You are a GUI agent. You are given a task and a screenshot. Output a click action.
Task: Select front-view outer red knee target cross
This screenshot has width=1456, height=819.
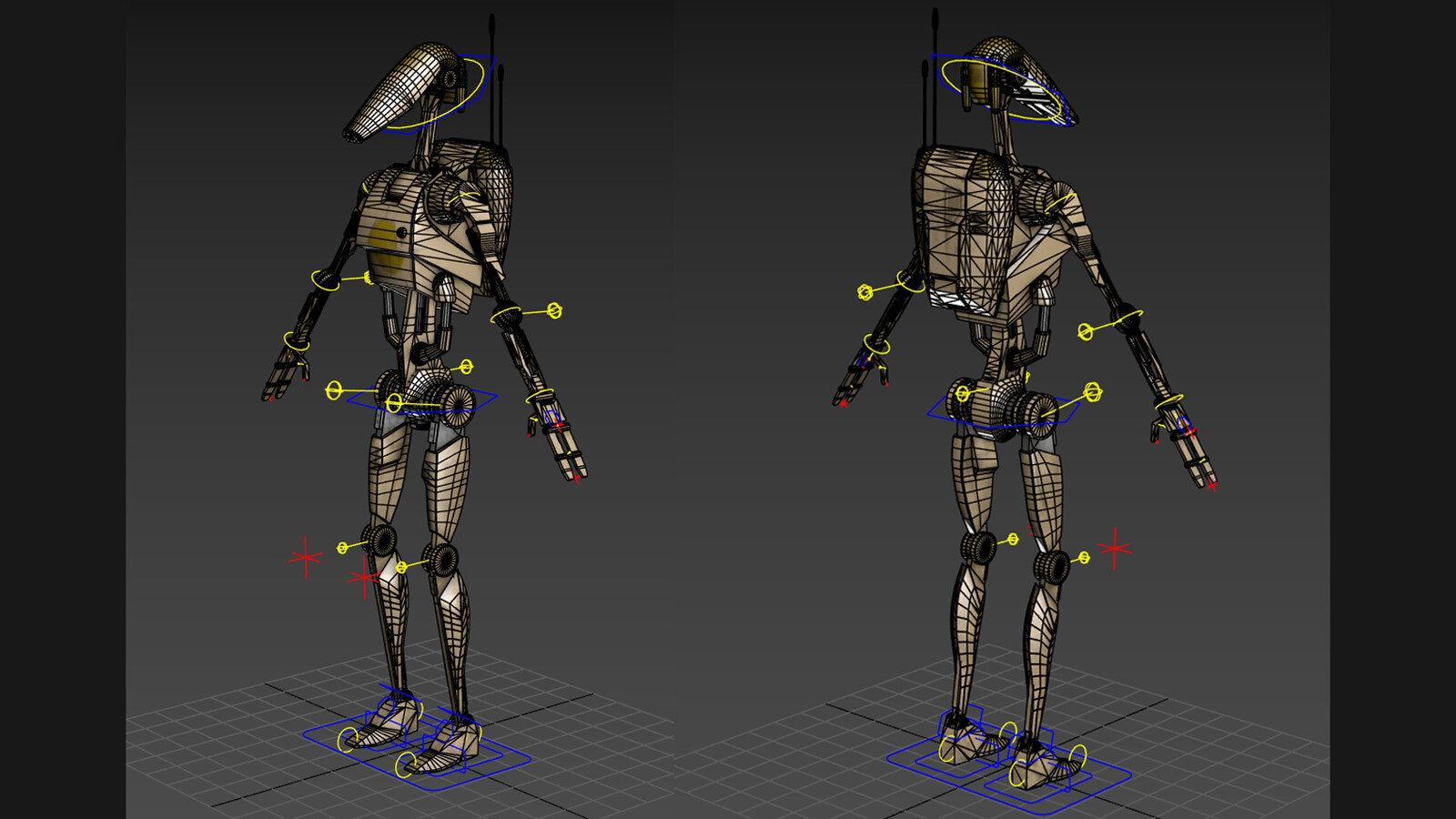coord(305,558)
